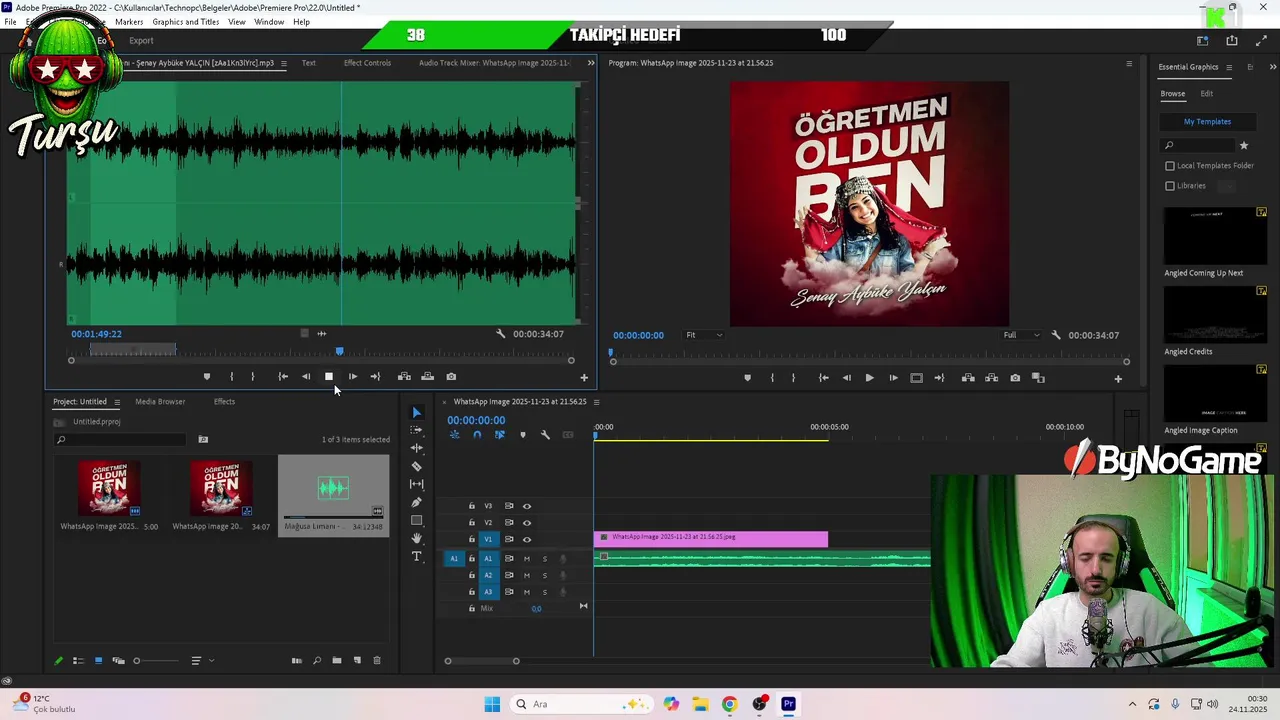Viewport: 1280px width, 720px height.
Task: Select the Ripple Edit tool
Action: (x=417, y=448)
